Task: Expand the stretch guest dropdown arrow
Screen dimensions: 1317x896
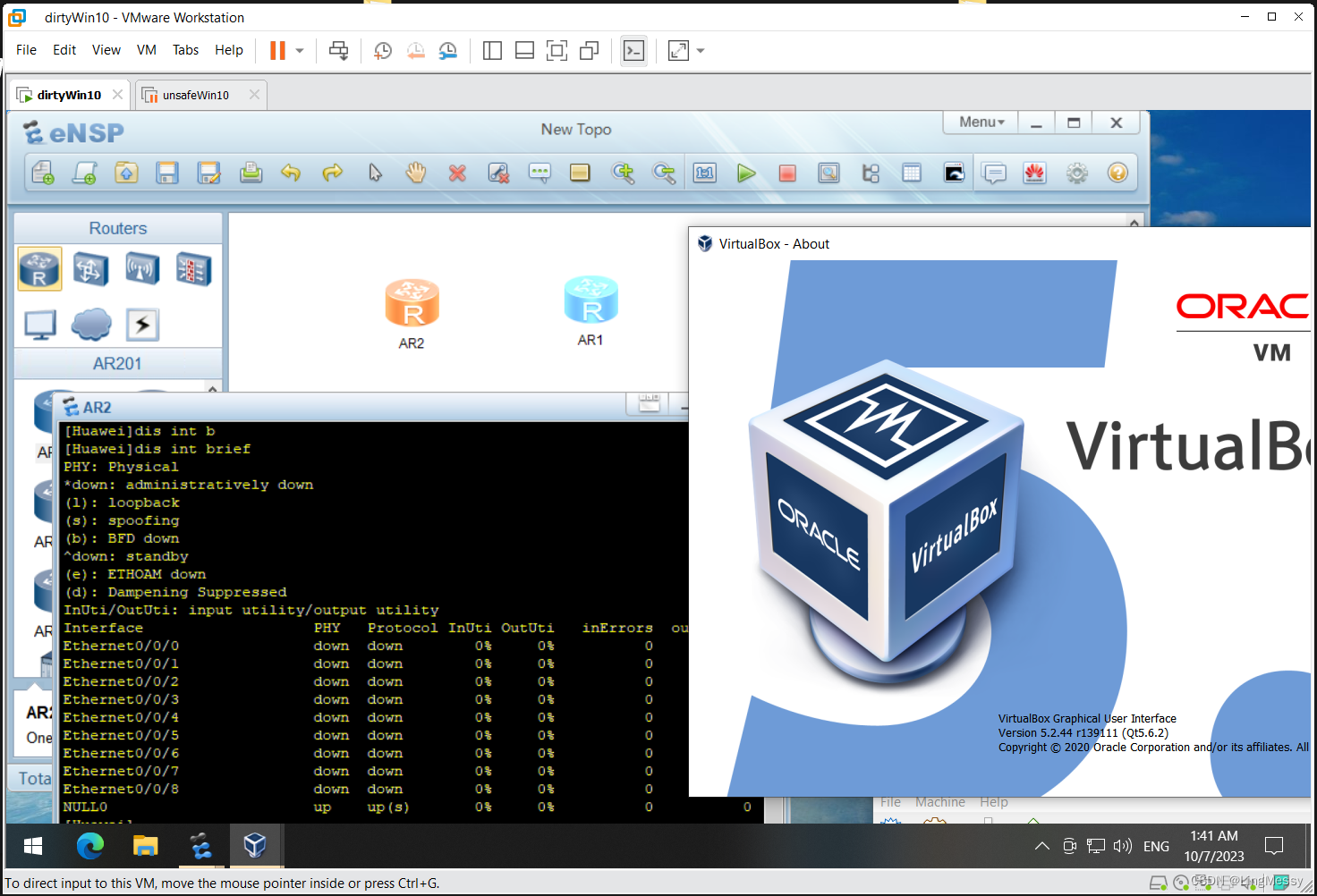Action: tap(701, 51)
